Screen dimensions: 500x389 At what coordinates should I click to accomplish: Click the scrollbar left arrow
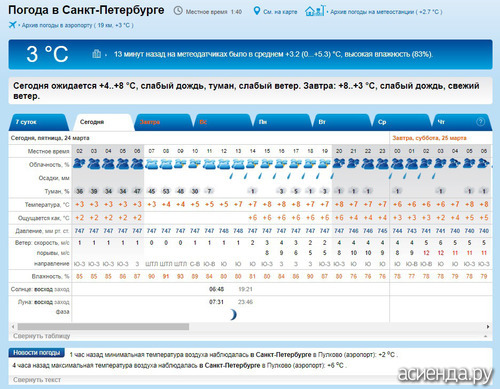point(13,327)
